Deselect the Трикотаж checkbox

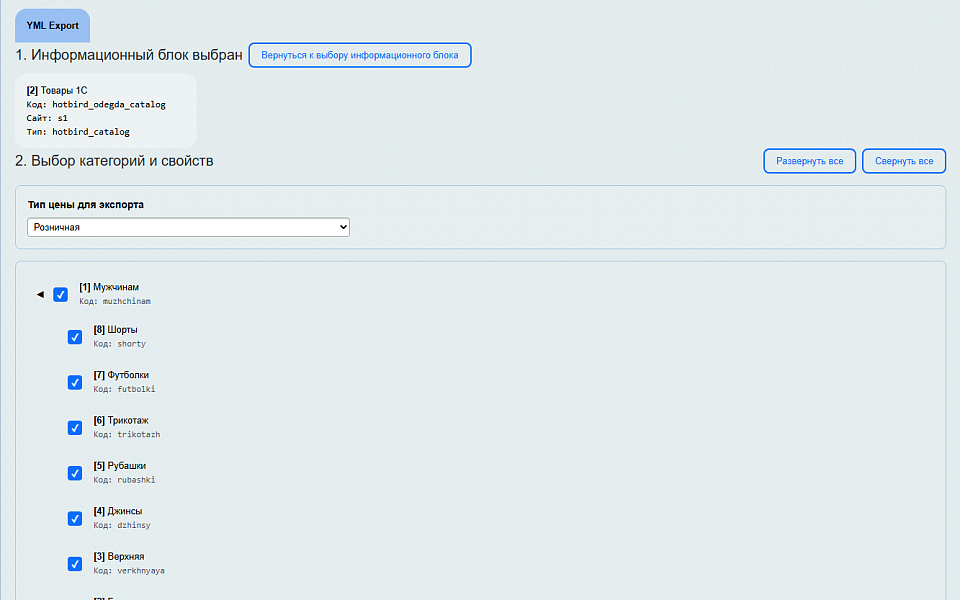[x=74, y=428]
